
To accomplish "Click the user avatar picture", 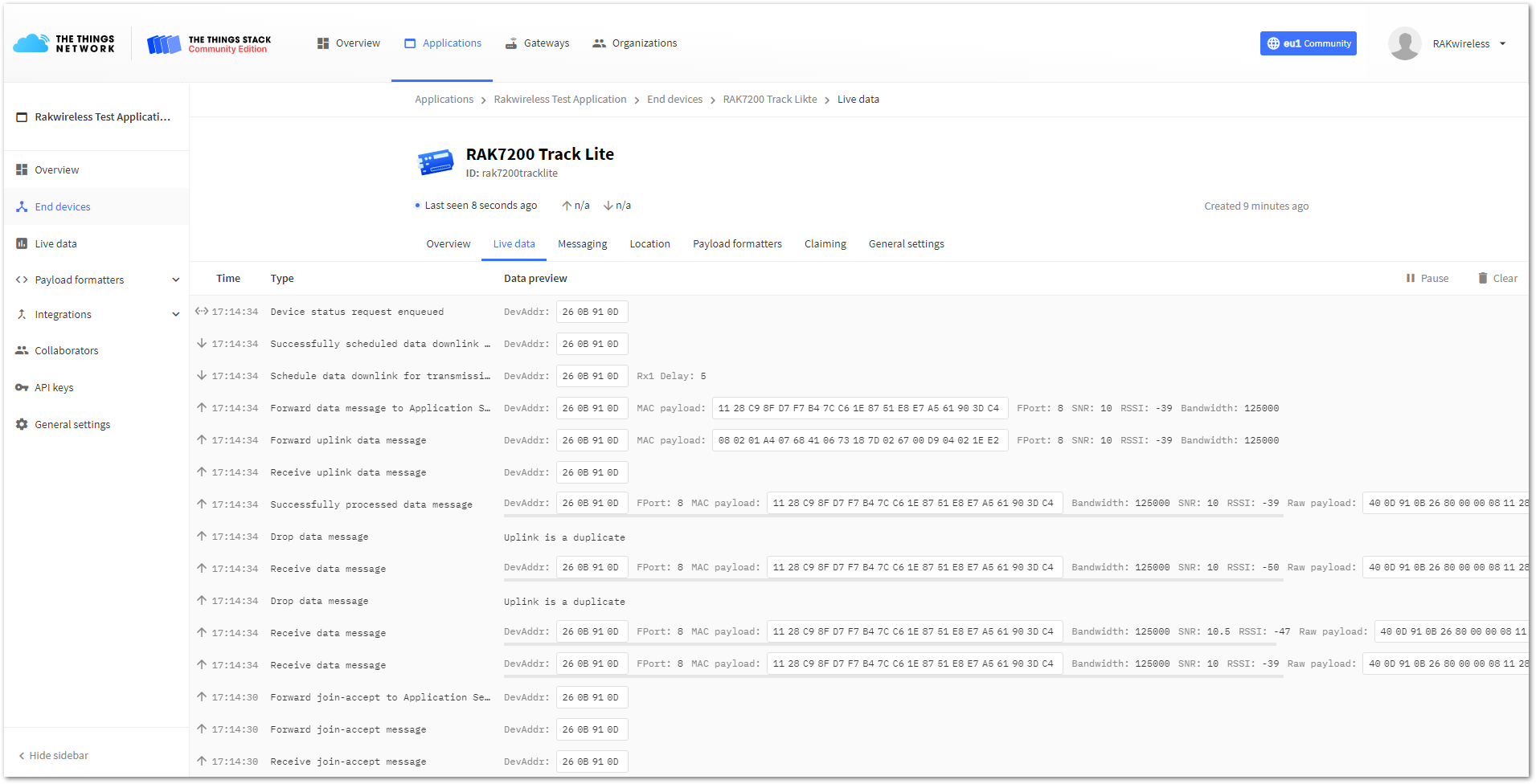I will tap(1404, 43).
